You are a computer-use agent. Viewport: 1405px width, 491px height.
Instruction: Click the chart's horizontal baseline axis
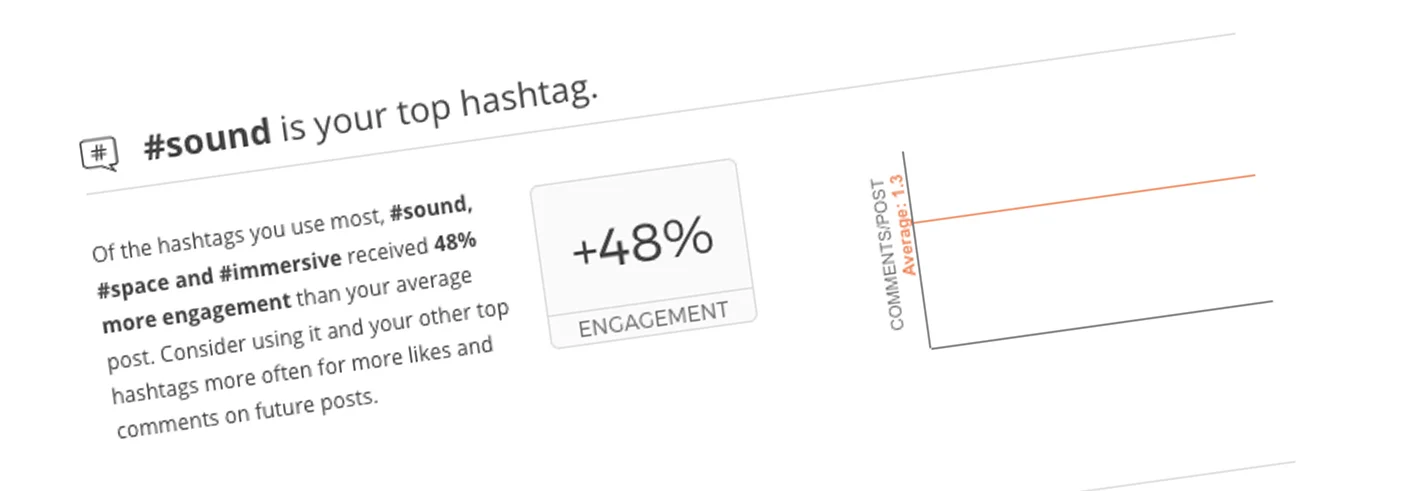(1102, 323)
